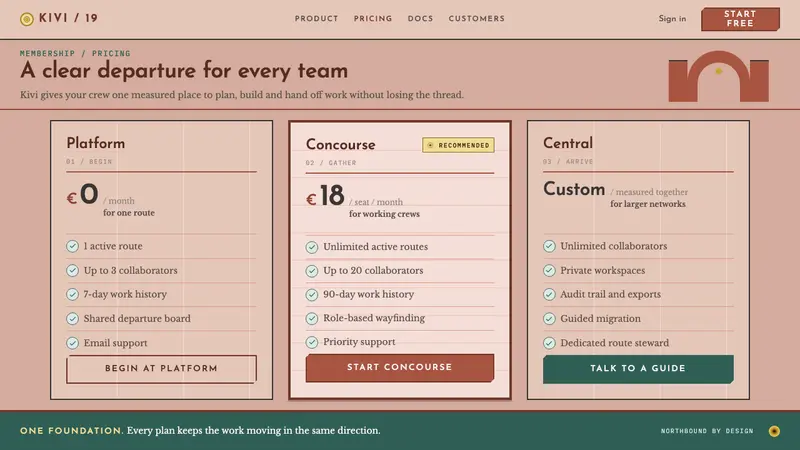The image size is (800, 450).
Task: Click check icon beside Up to 20 collaborators
Action: pos(312,271)
